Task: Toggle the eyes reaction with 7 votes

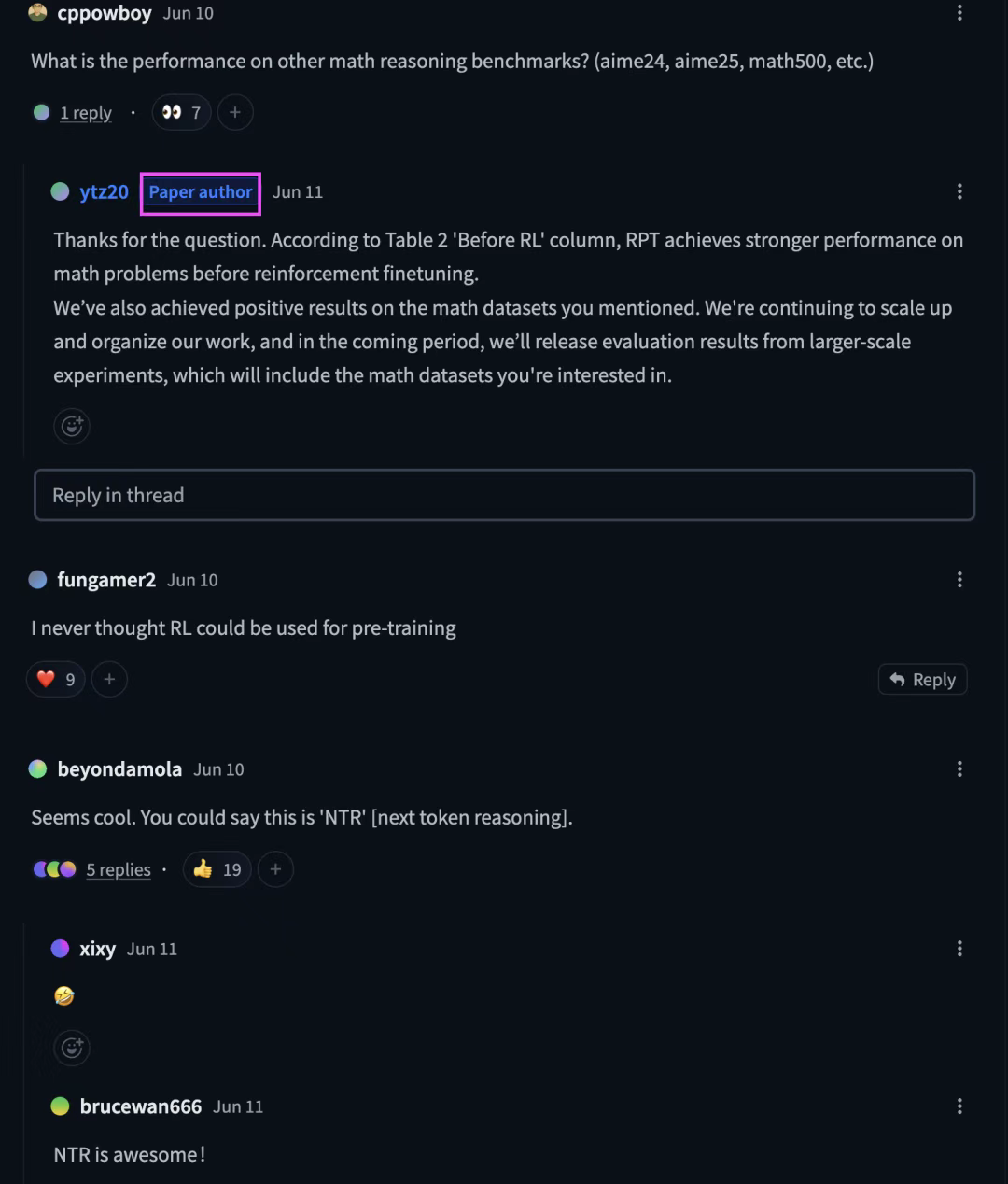Action: (x=182, y=113)
